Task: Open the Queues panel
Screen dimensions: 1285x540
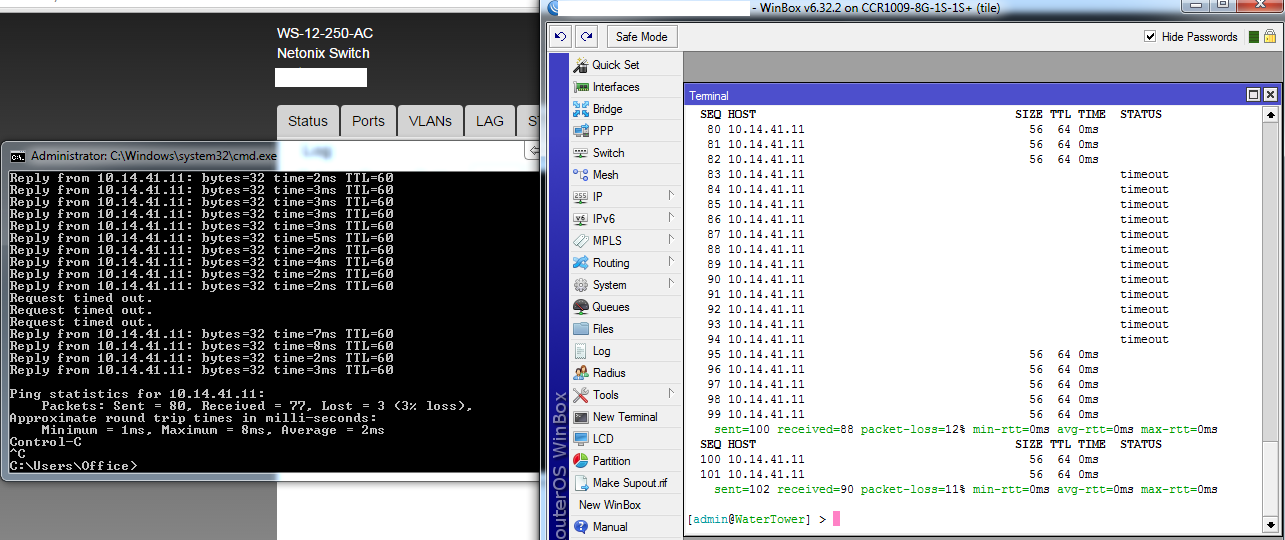Action: (x=610, y=307)
